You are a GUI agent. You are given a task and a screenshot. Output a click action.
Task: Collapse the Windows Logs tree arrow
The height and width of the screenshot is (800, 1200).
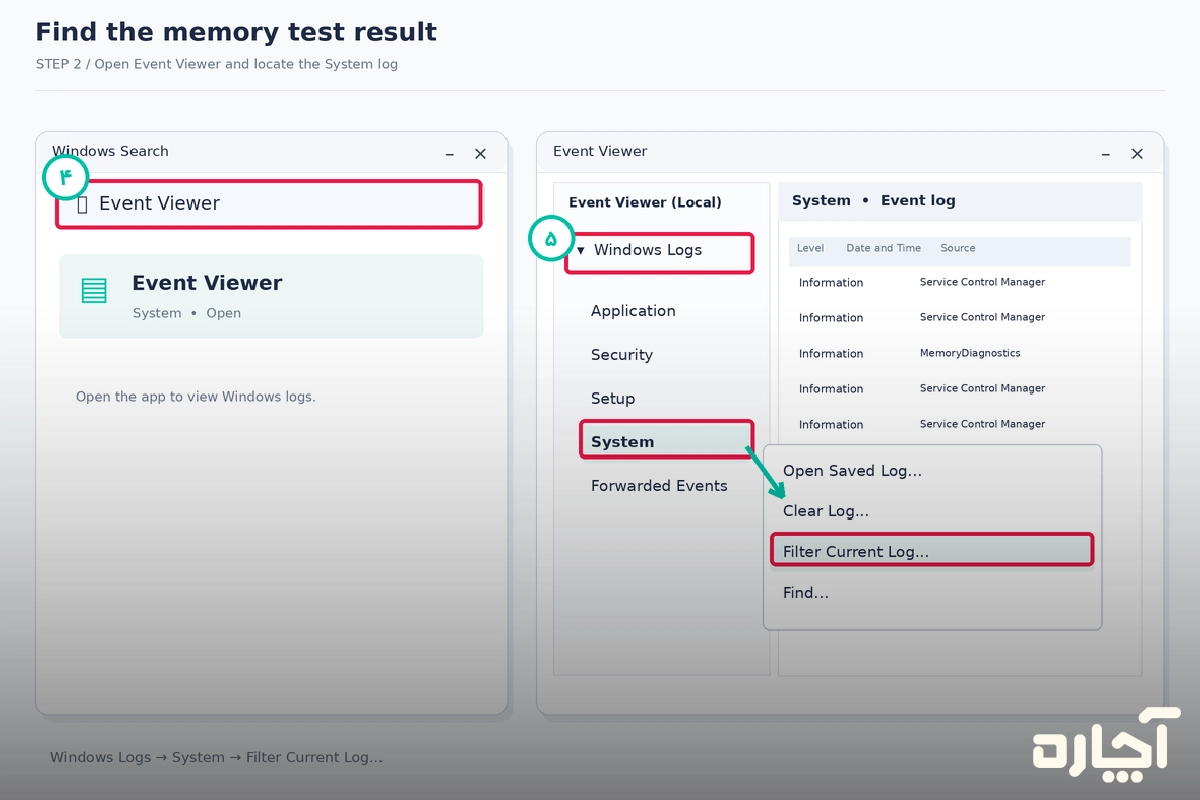(x=581, y=251)
